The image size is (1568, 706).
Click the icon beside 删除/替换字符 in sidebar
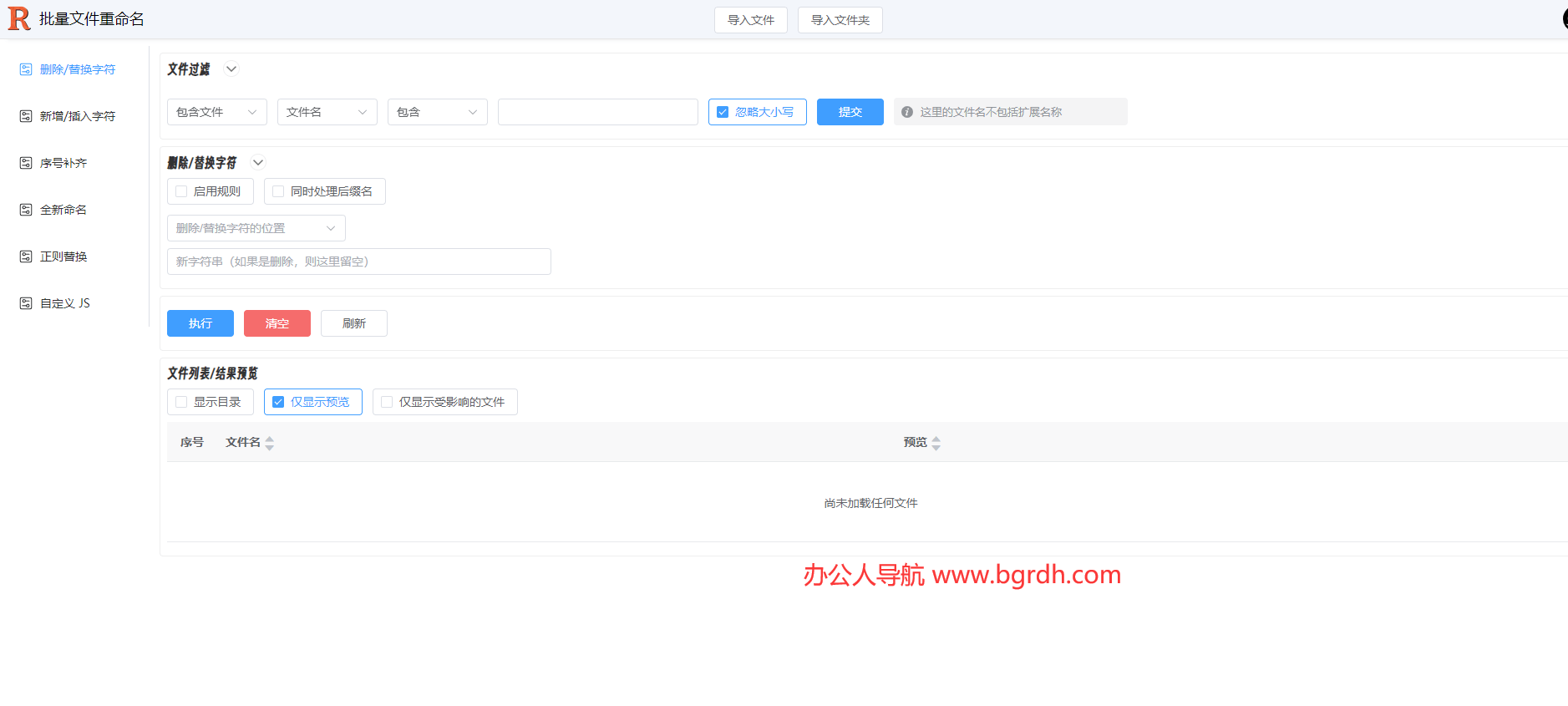point(26,69)
